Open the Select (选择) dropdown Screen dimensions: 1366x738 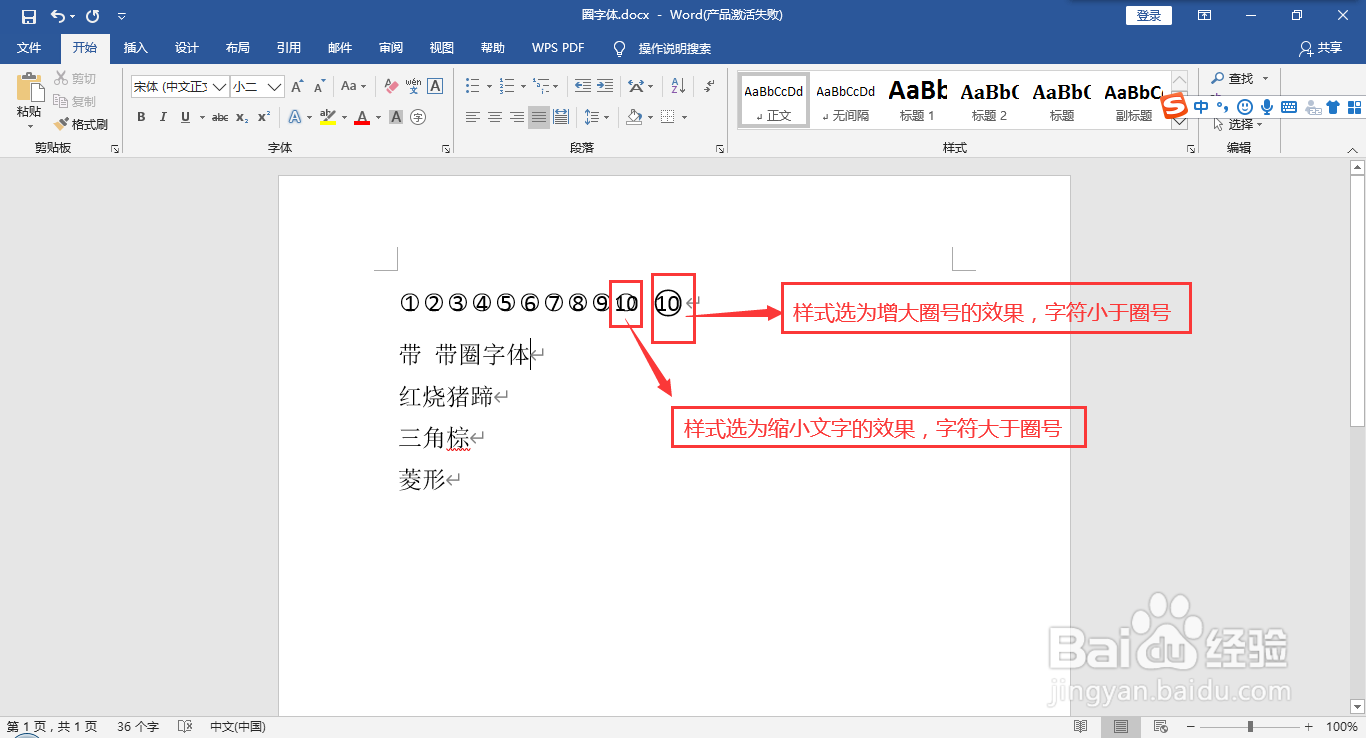[x=1239, y=125]
